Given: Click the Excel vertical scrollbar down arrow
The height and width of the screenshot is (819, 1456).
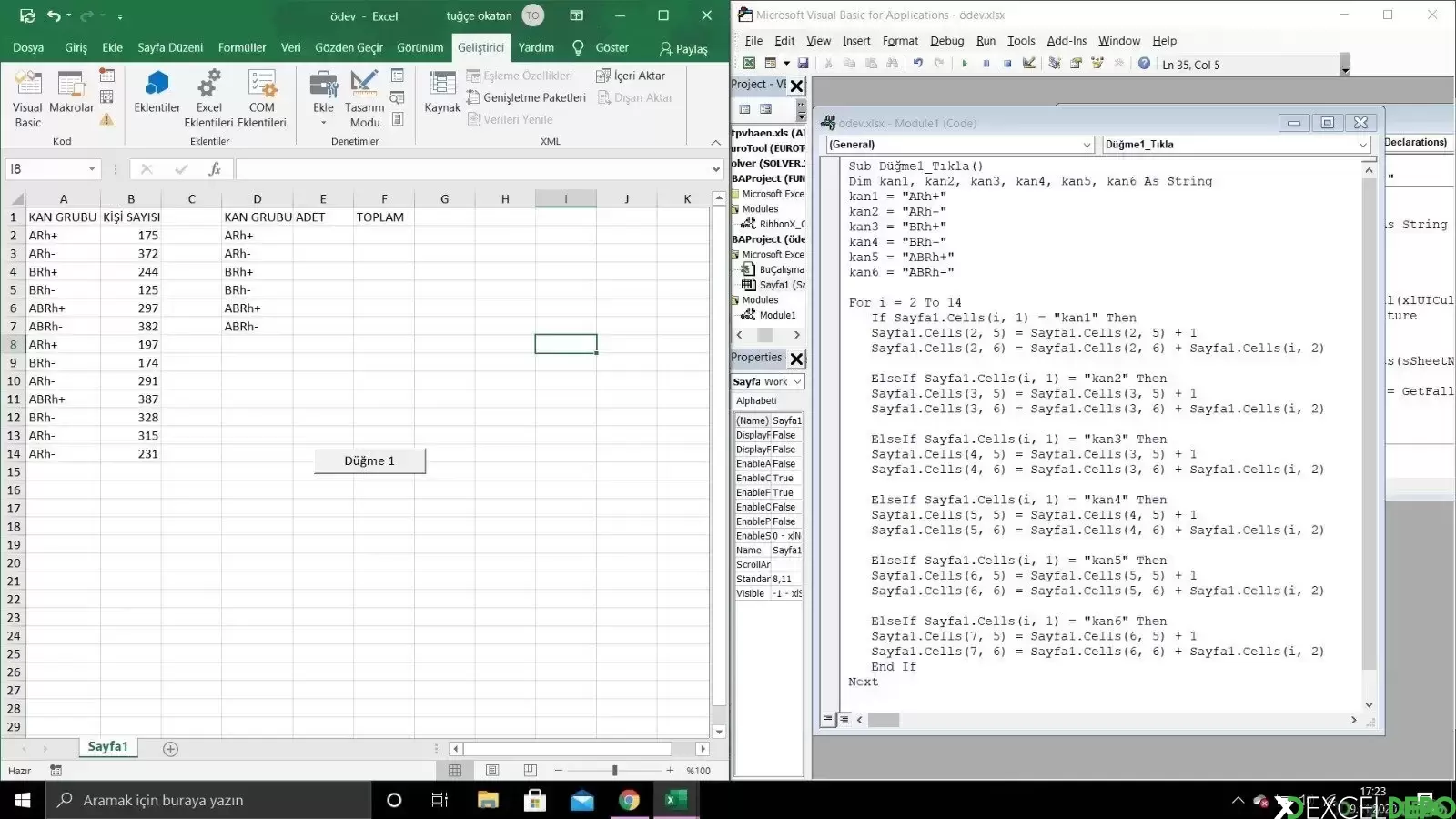Looking at the screenshot, I should (x=719, y=732).
